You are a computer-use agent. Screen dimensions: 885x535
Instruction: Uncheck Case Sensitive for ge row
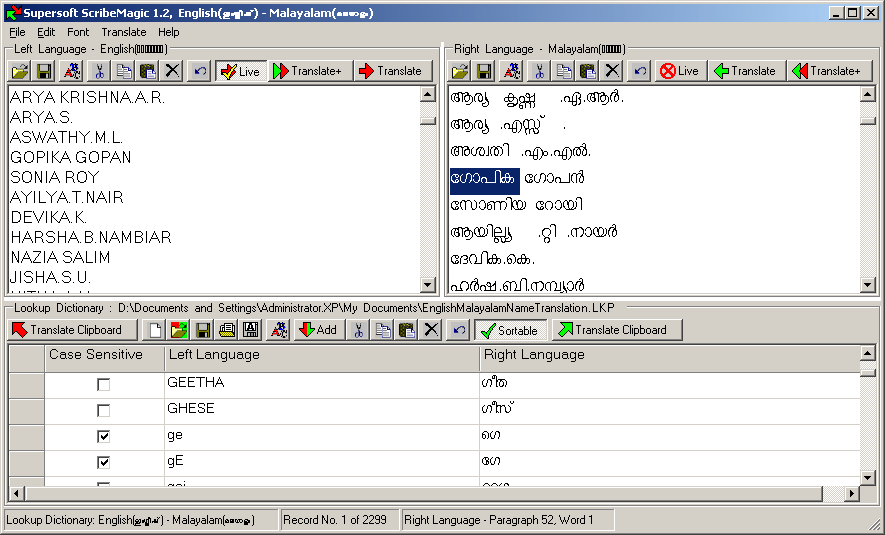tap(103, 437)
